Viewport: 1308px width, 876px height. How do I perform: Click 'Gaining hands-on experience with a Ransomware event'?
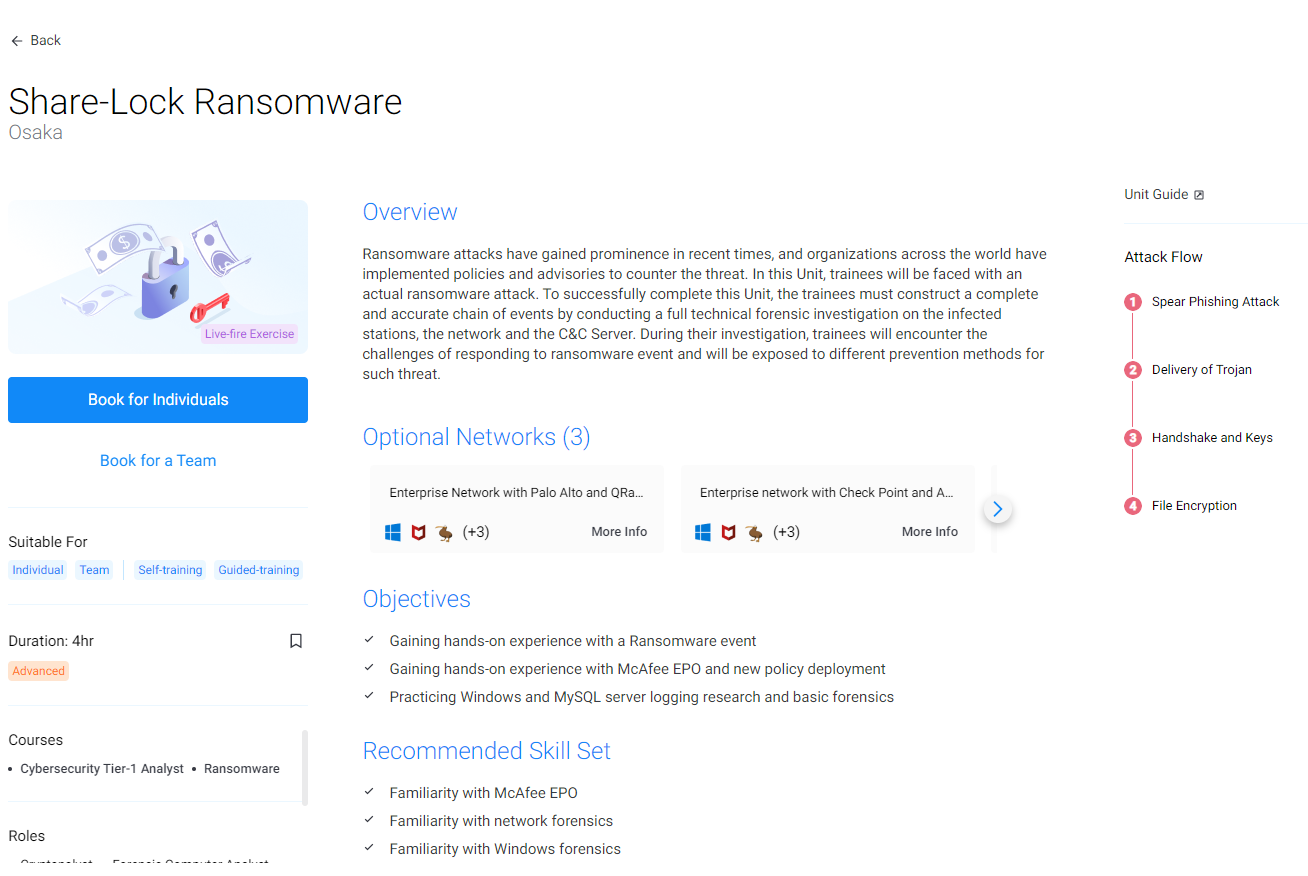(573, 641)
